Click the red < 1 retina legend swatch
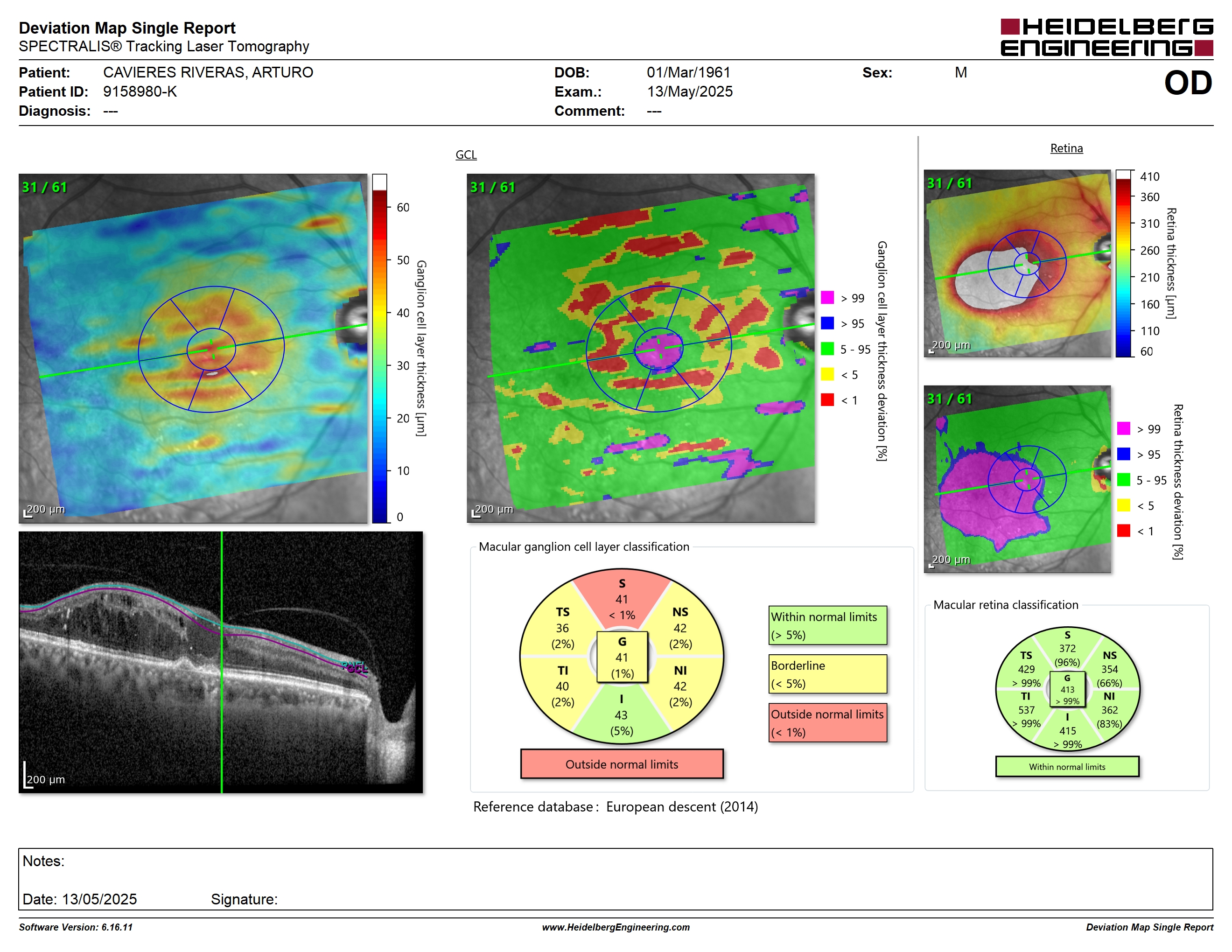 point(1123,531)
